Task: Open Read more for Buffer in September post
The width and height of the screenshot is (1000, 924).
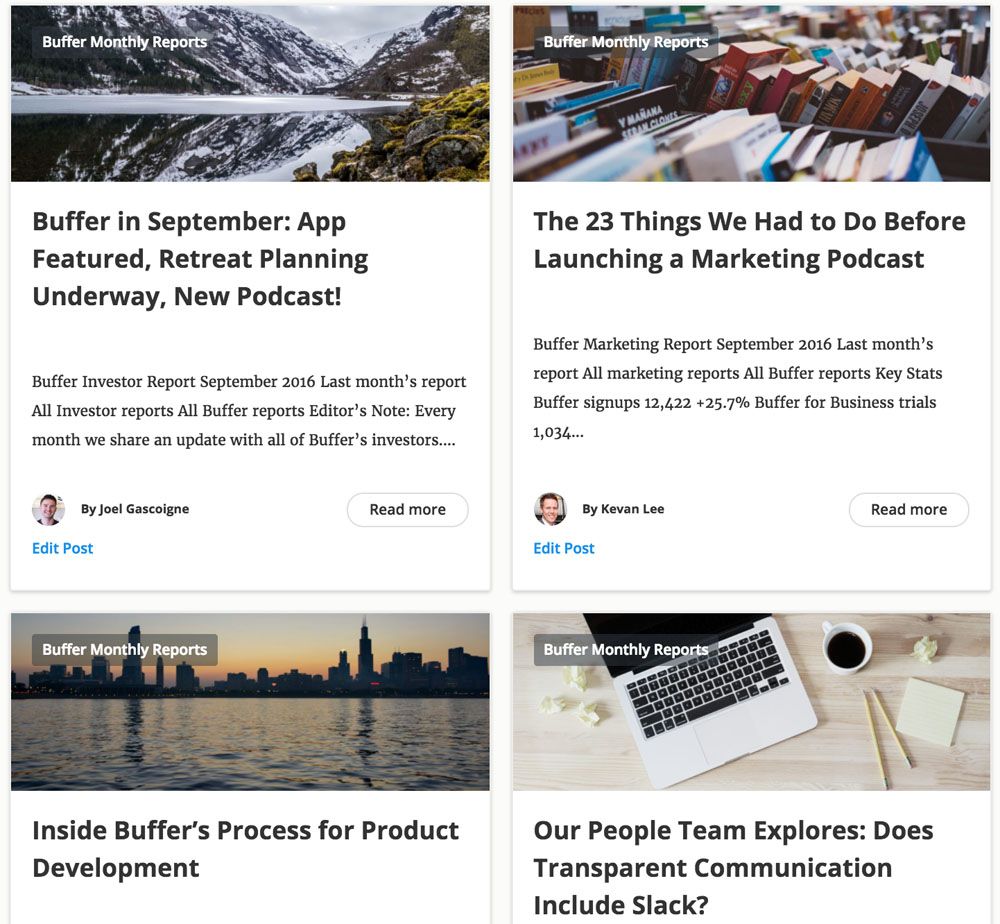Action: click(x=408, y=510)
